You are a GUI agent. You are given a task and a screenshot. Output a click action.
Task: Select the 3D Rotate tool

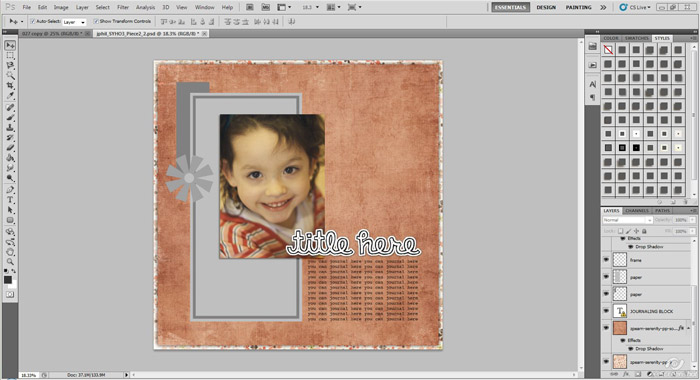coord(10,232)
